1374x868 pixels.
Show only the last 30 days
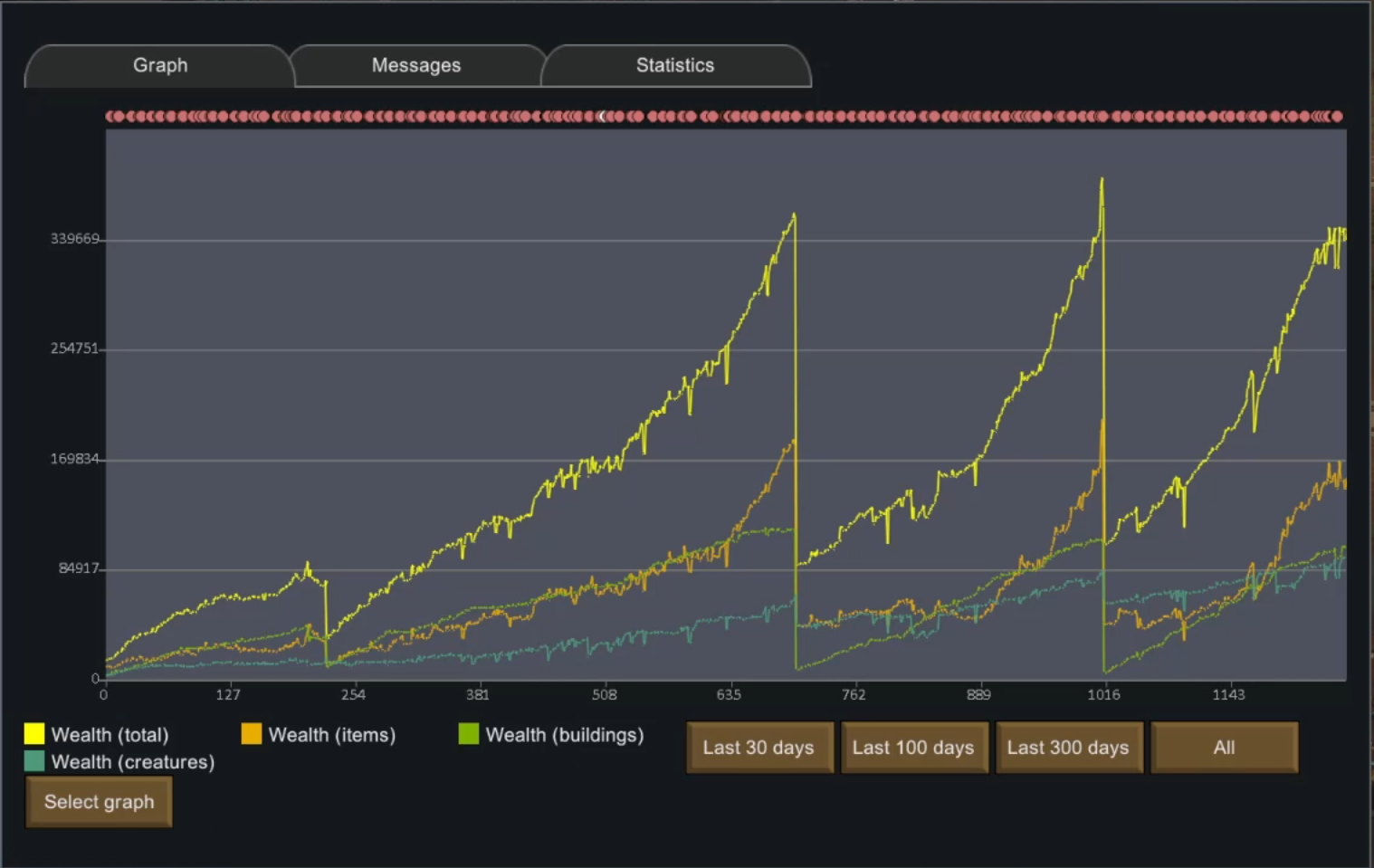pos(759,748)
